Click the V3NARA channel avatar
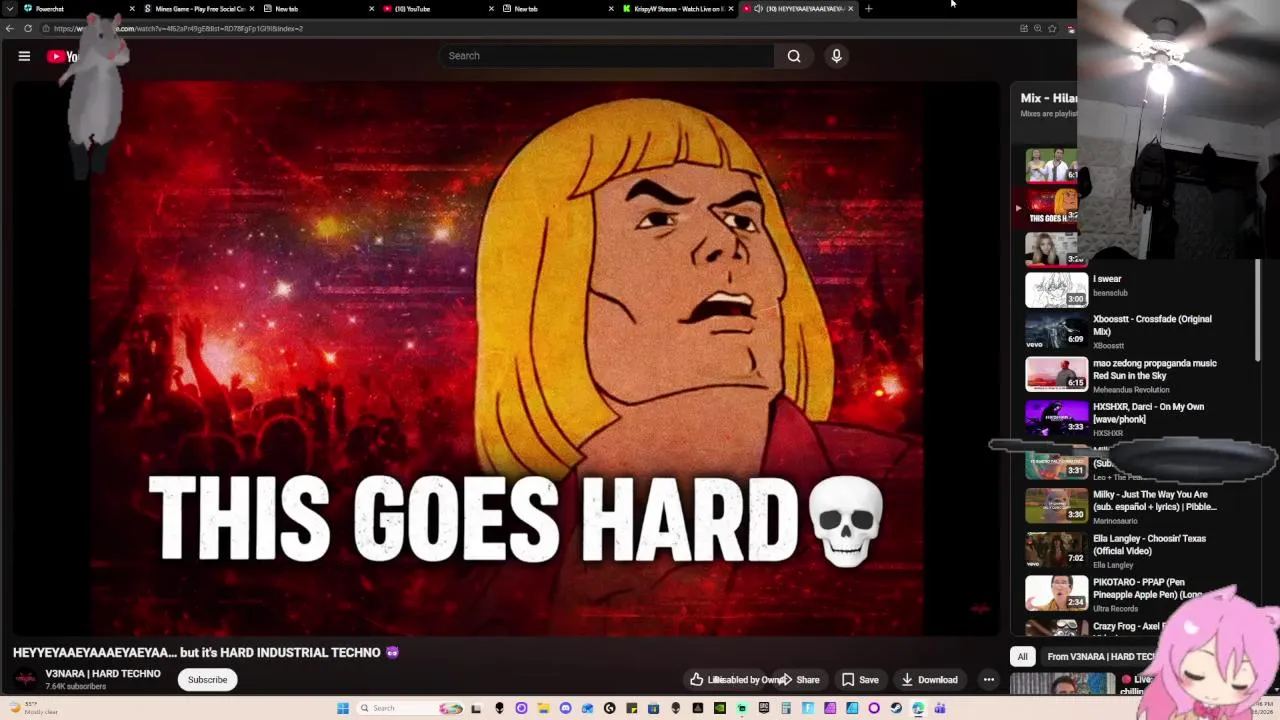 pos(26,680)
